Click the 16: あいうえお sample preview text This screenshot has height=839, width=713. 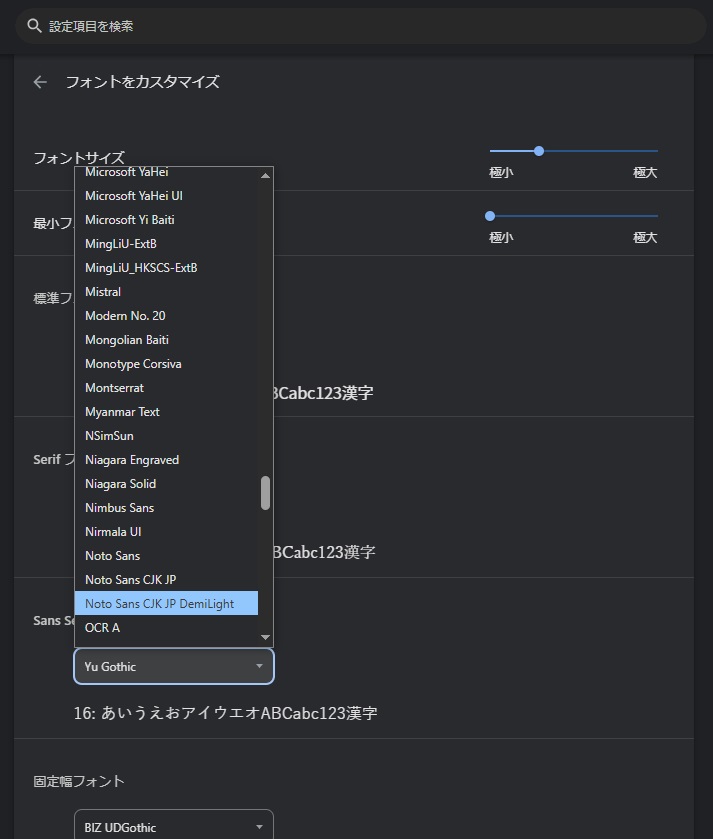pyautogui.click(x=225, y=713)
